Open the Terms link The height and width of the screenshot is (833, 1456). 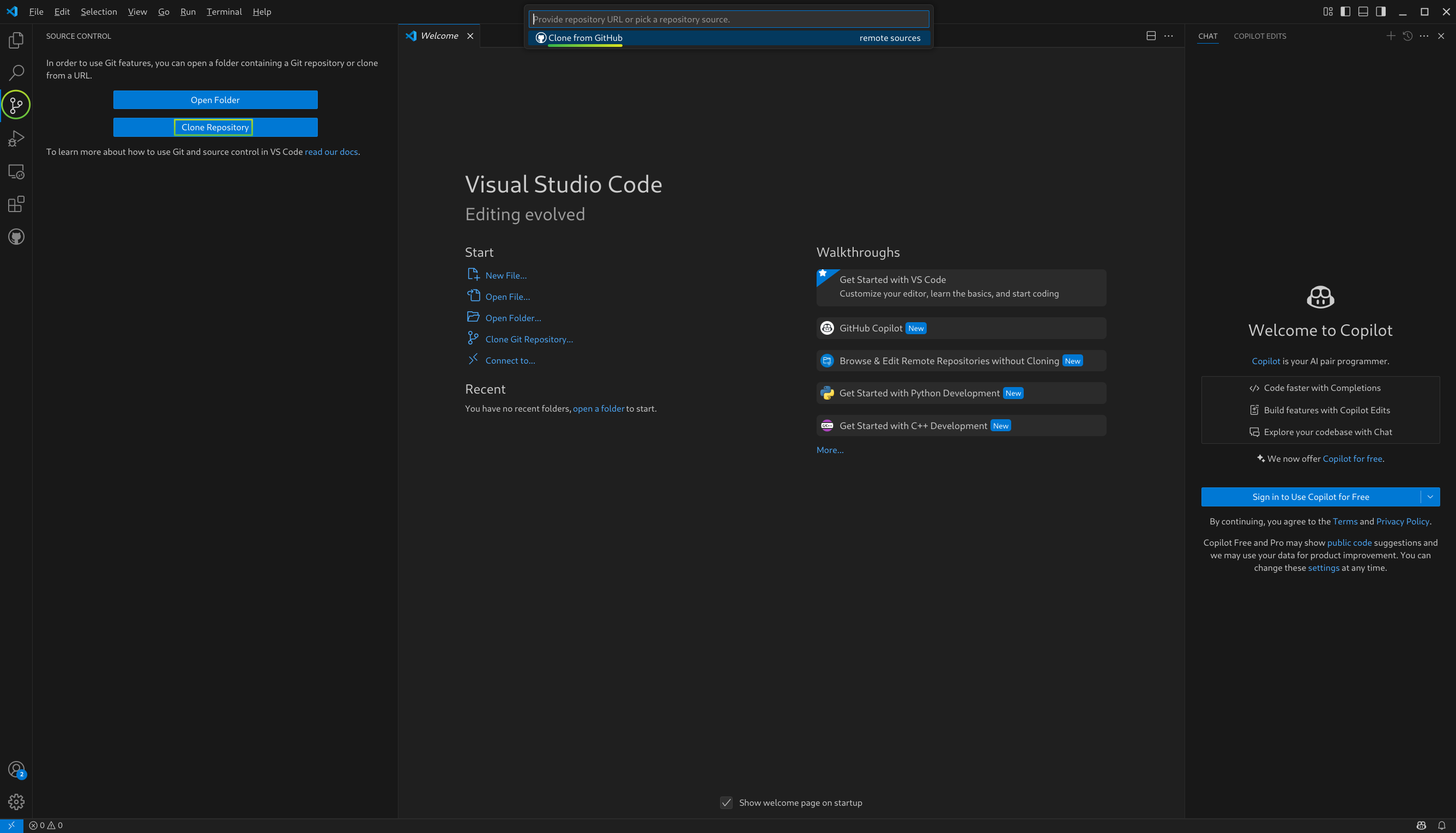point(1344,521)
